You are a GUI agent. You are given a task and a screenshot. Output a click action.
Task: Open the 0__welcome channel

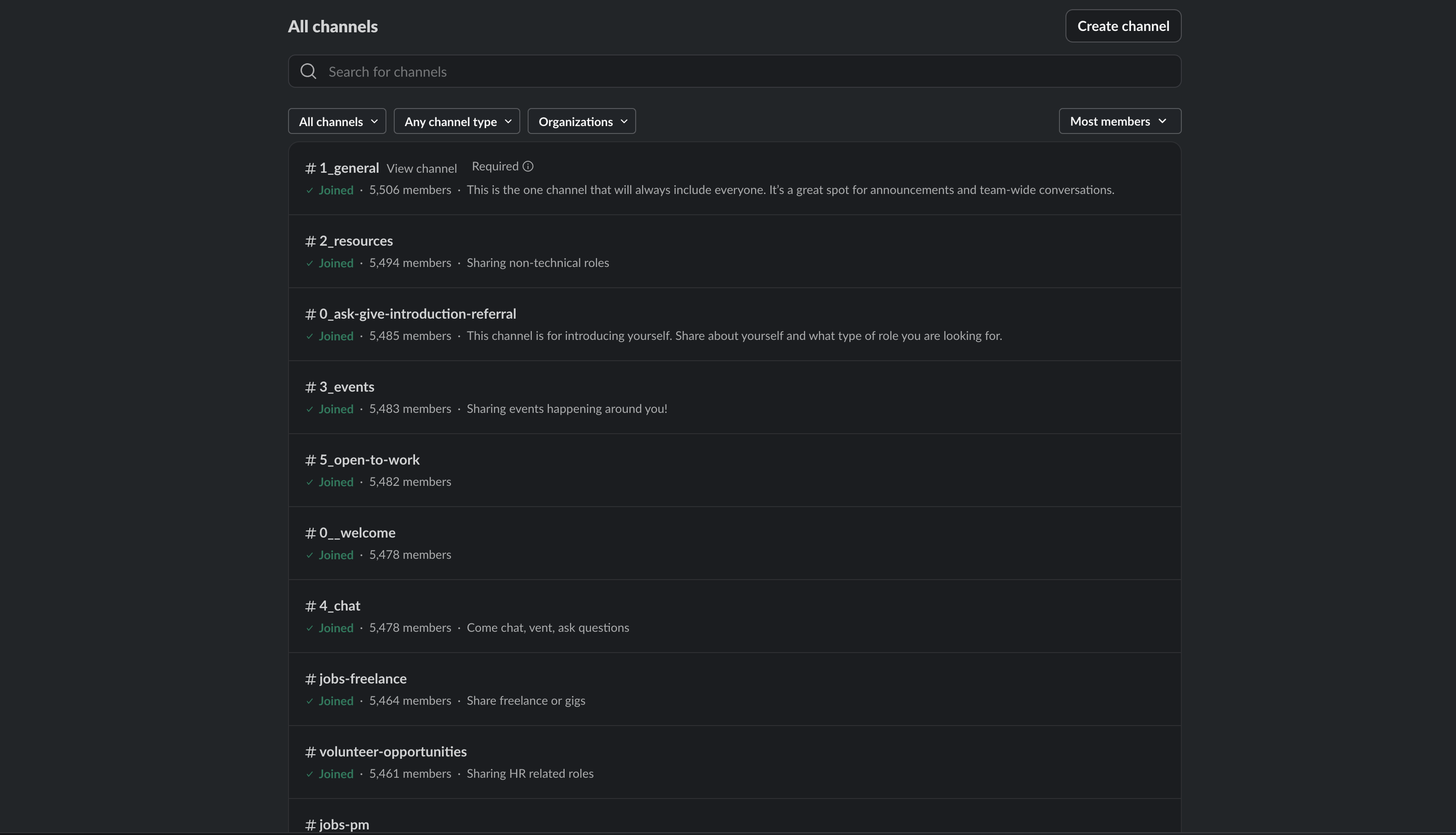(x=356, y=533)
